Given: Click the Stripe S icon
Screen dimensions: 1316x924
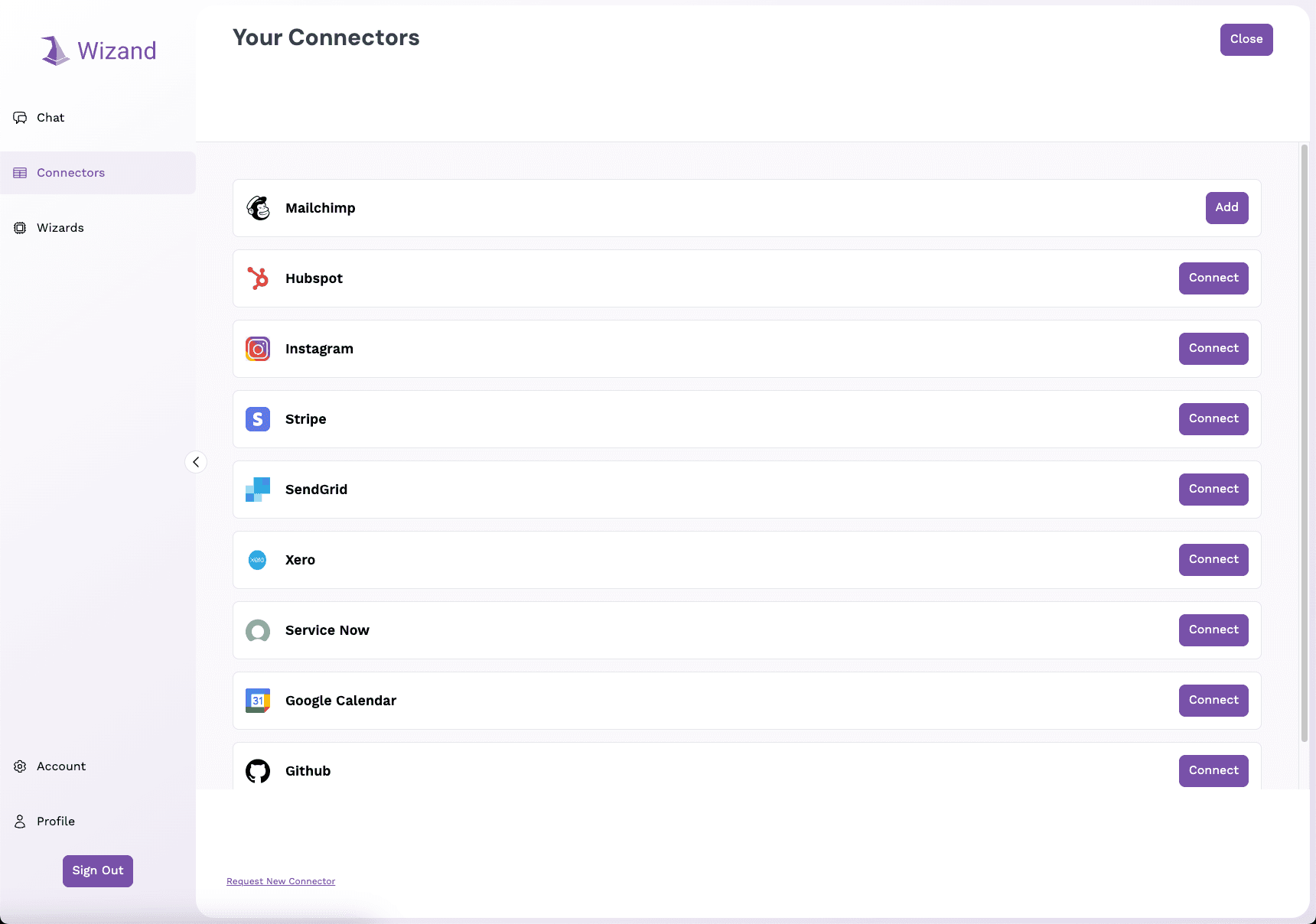Looking at the screenshot, I should point(258,419).
